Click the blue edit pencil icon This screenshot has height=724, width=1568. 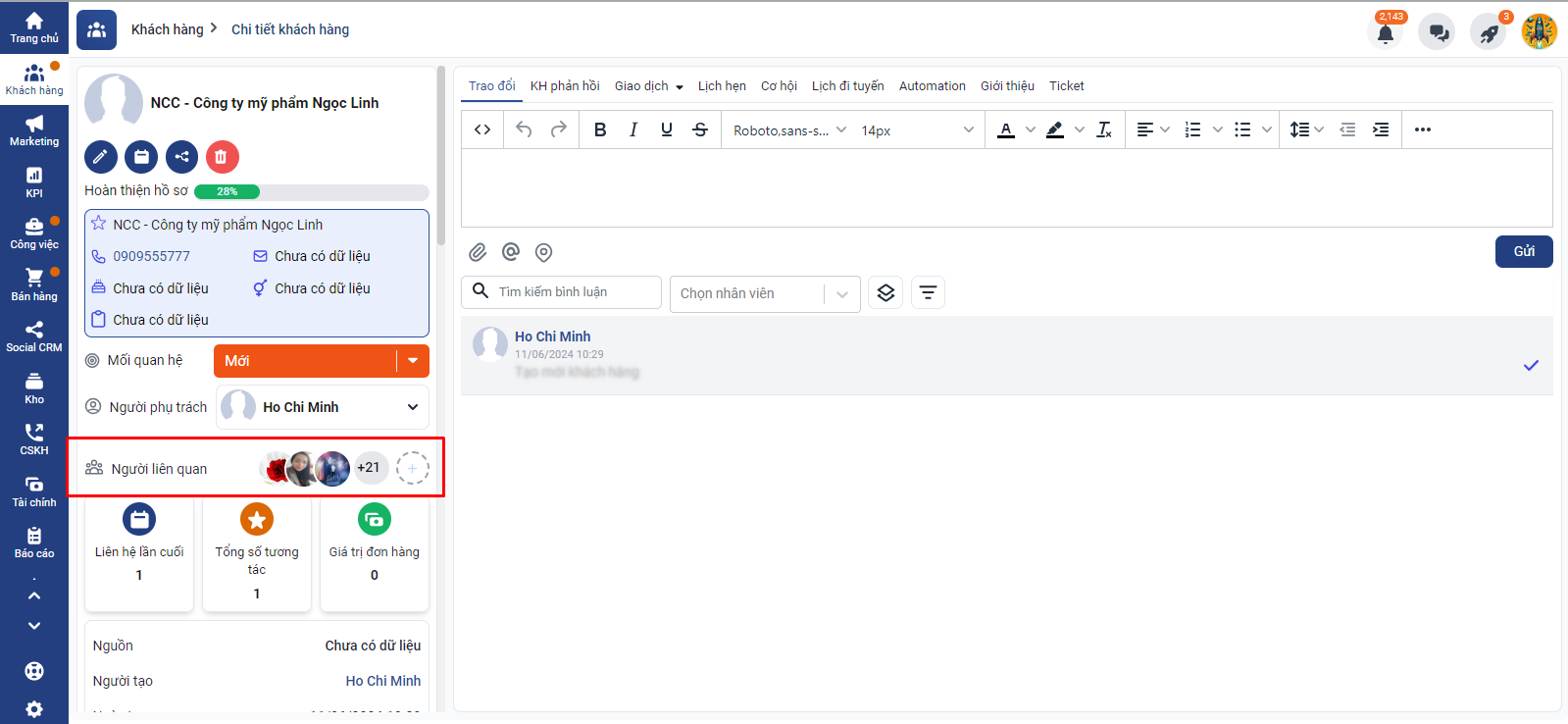tap(101, 157)
